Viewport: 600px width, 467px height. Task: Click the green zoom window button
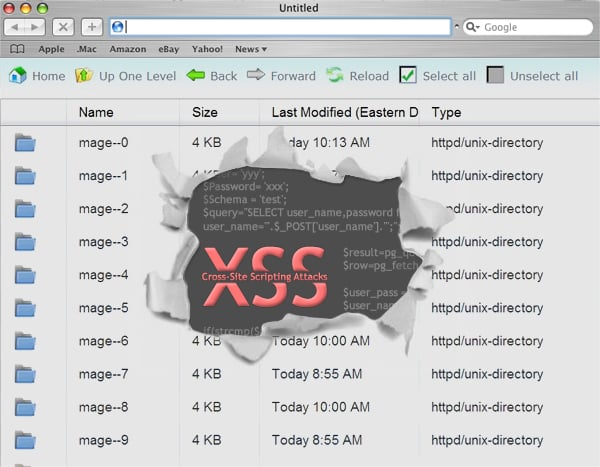42,8
